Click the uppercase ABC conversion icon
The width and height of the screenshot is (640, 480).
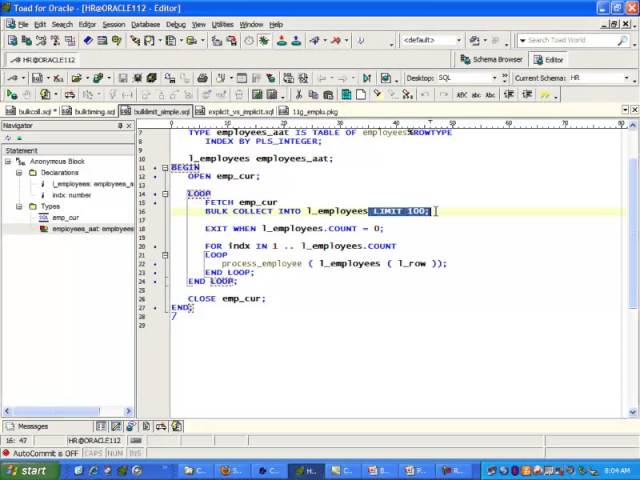tap(462, 95)
